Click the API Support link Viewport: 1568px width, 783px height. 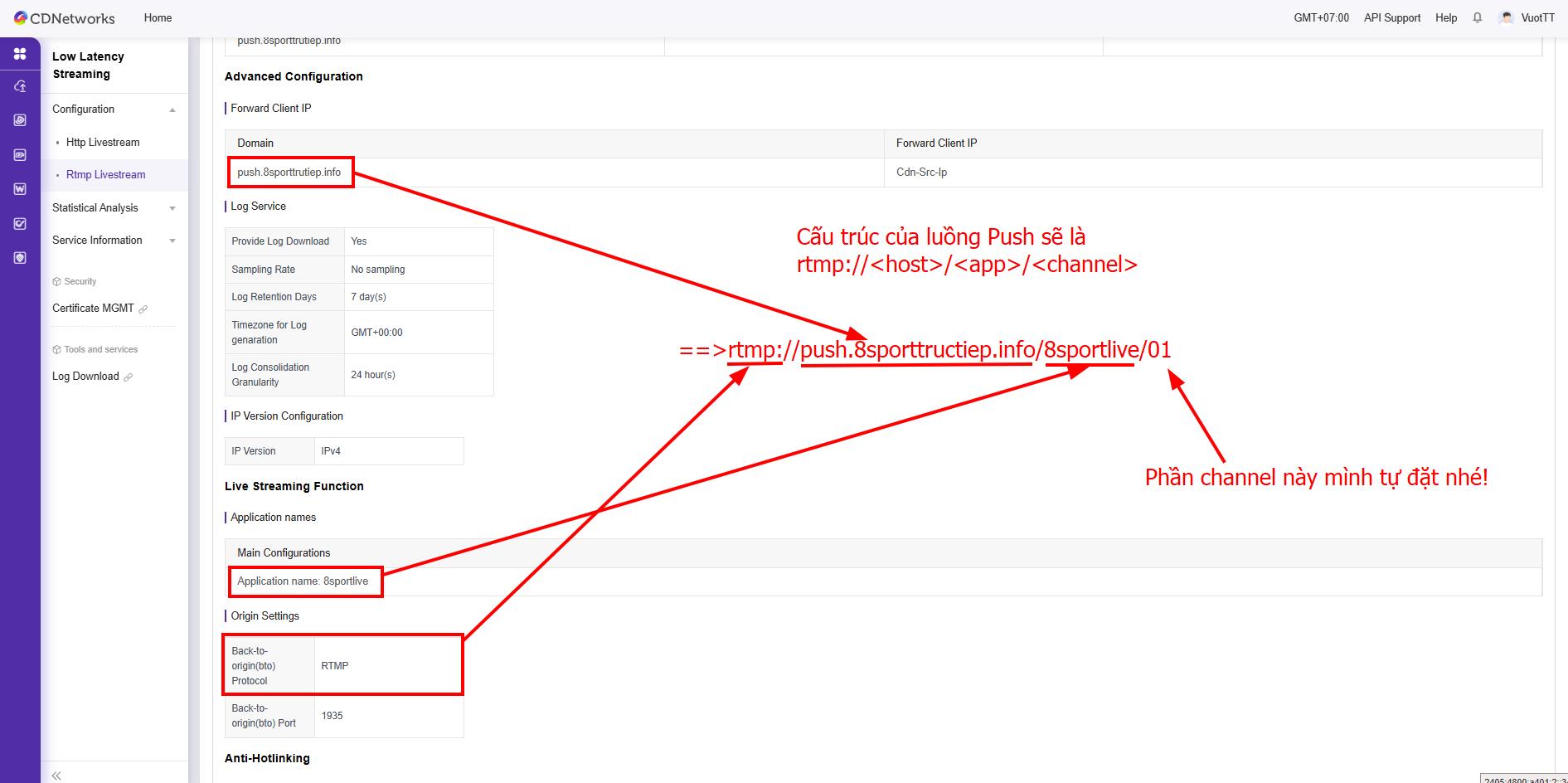coord(1391,17)
